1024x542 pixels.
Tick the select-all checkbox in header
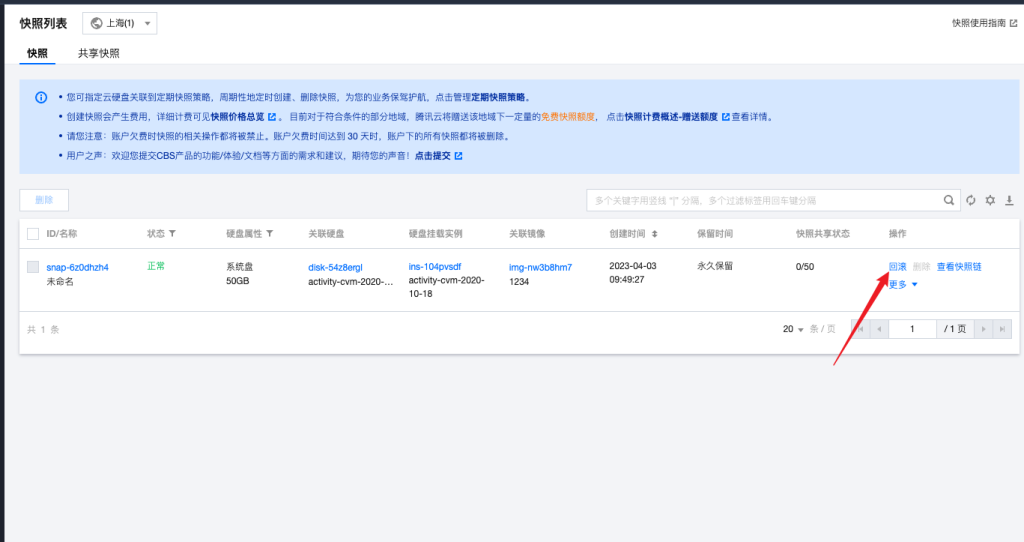coord(33,234)
